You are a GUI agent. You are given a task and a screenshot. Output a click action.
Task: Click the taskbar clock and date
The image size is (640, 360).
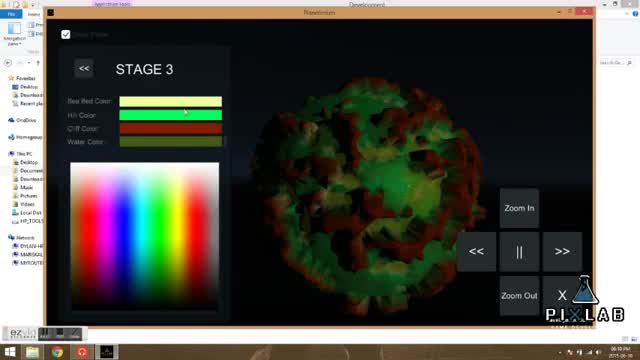click(620, 352)
